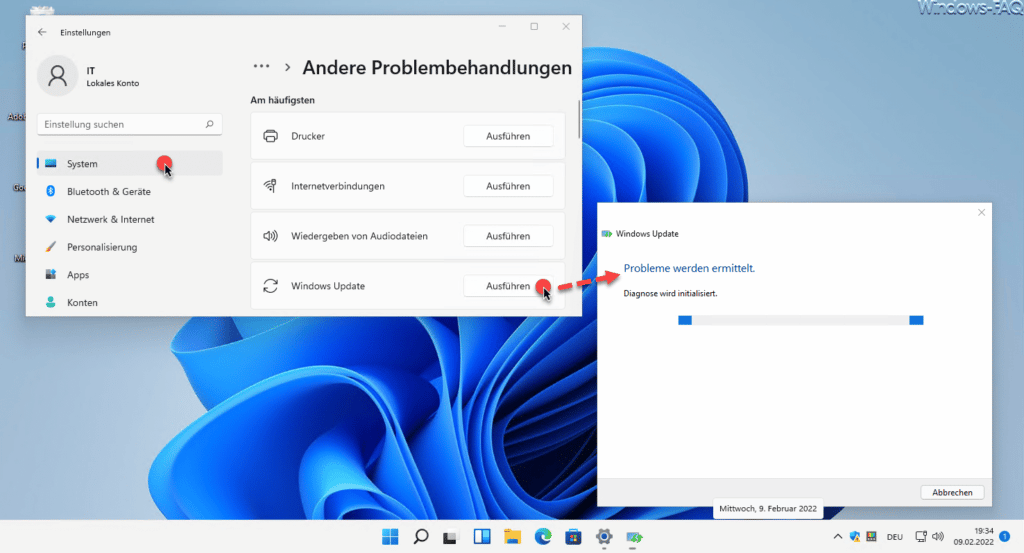
Task: Click the diagnosis progress bar
Action: 801,320
